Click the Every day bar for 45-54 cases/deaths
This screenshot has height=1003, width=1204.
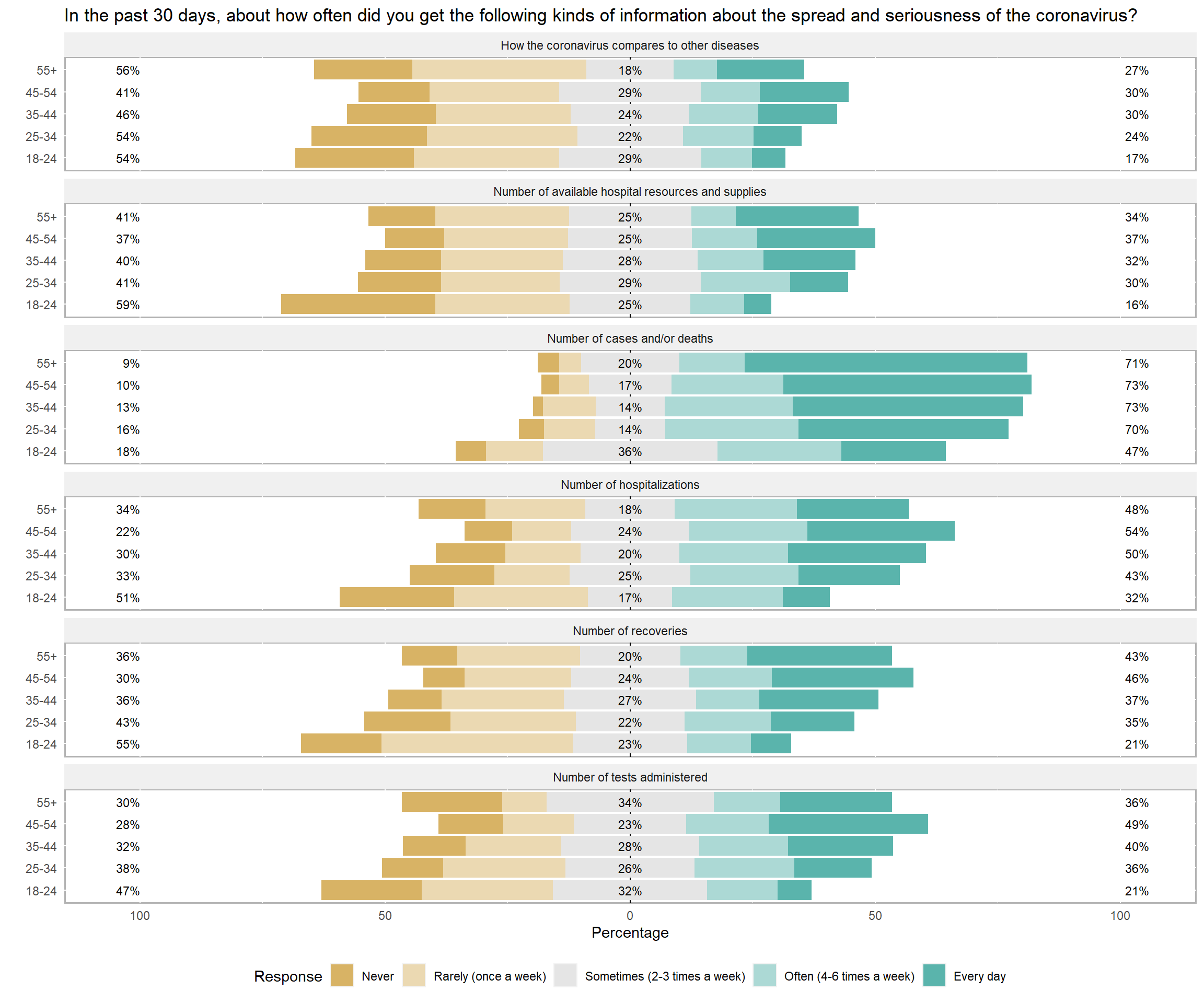pyautogui.click(x=907, y=384)
